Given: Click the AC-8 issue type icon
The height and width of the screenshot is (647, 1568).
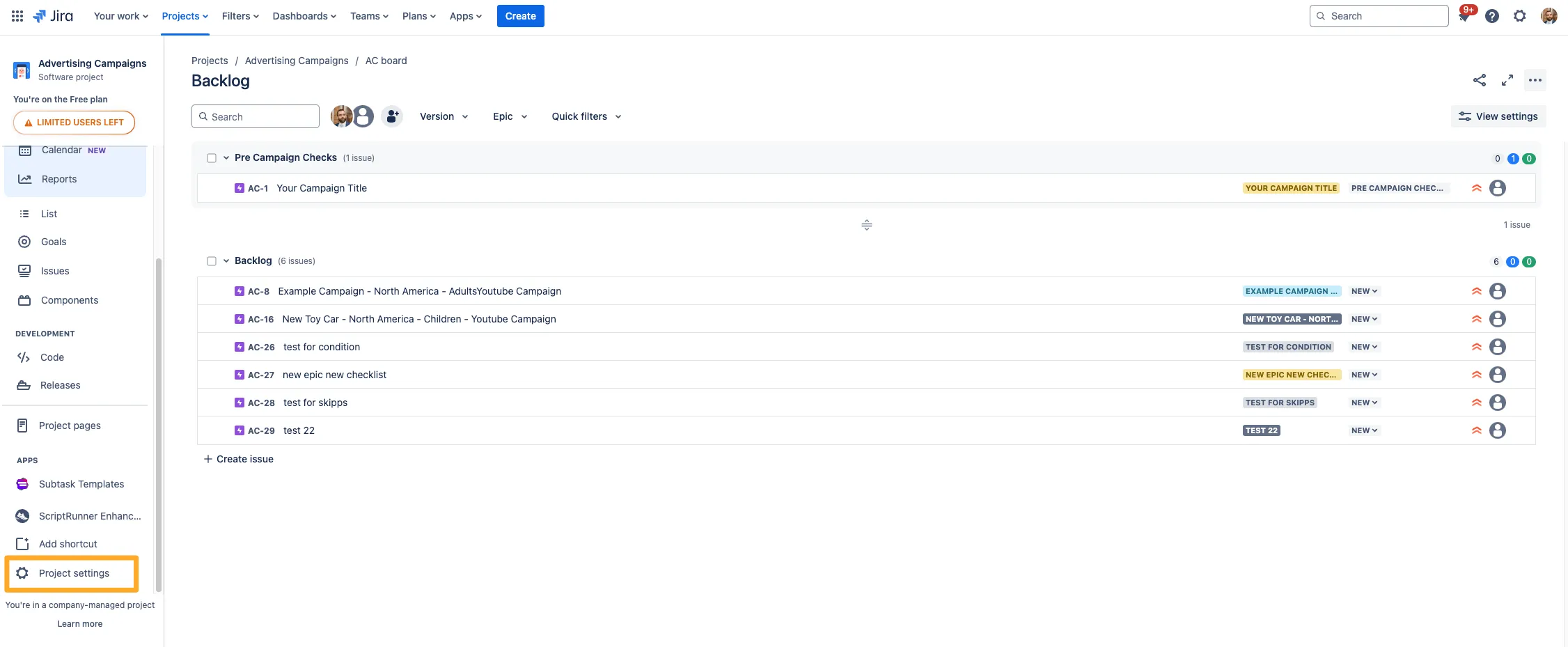Looking at the screenshot, I should point(240,291).
